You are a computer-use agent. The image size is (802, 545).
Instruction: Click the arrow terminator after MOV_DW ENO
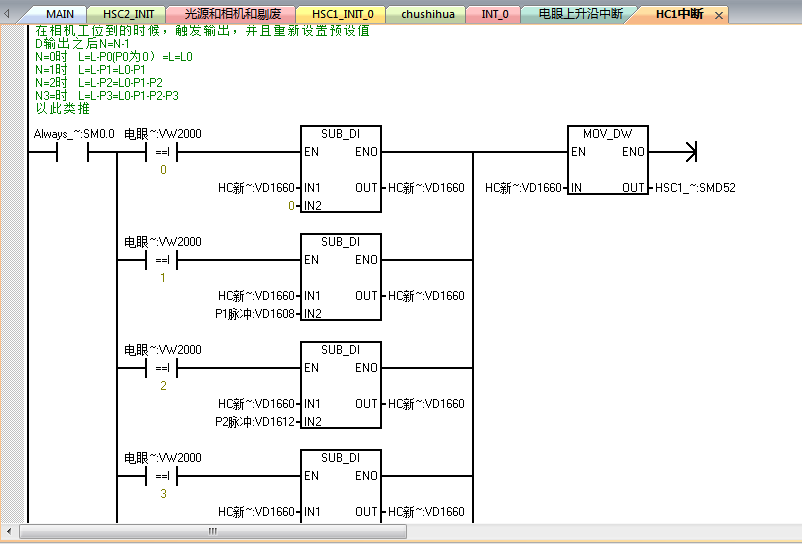[687, 152]
